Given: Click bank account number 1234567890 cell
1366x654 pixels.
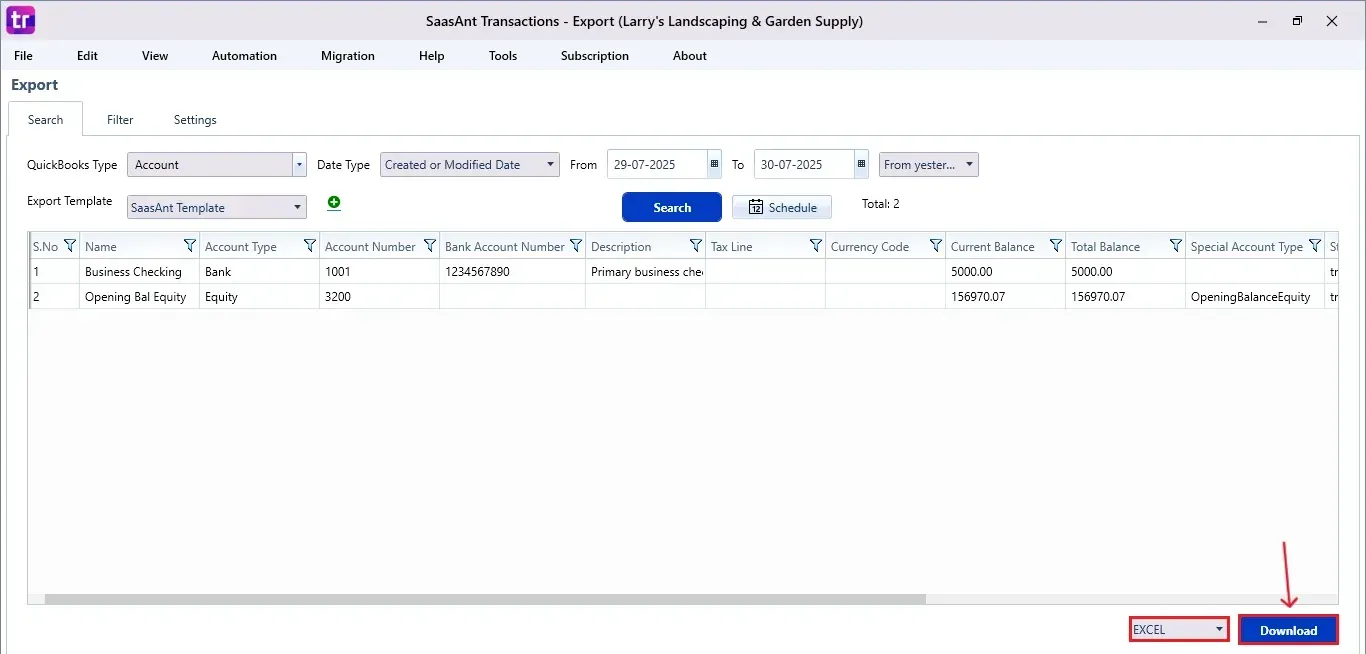Looking at the screenshot, I should [512, 271].
